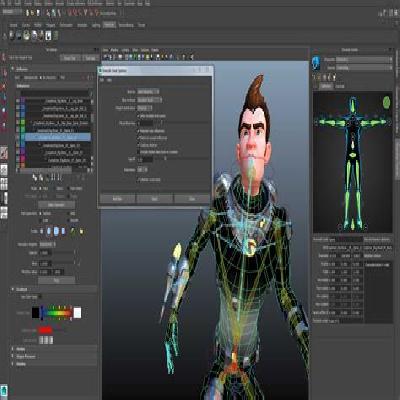Screen dimensions: 400x400
Task: Open the menu set dropdown on the status line
Action: (12, 12)
